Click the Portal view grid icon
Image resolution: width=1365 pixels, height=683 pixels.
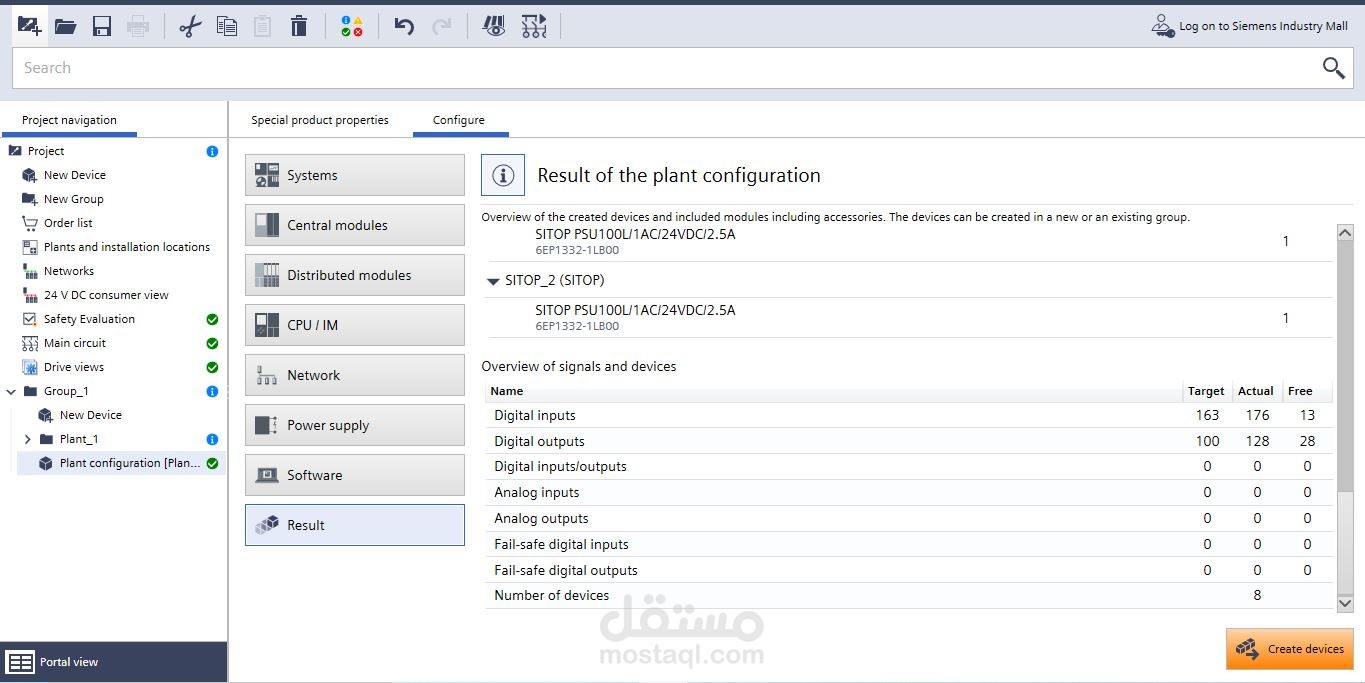tap(20, 662)
